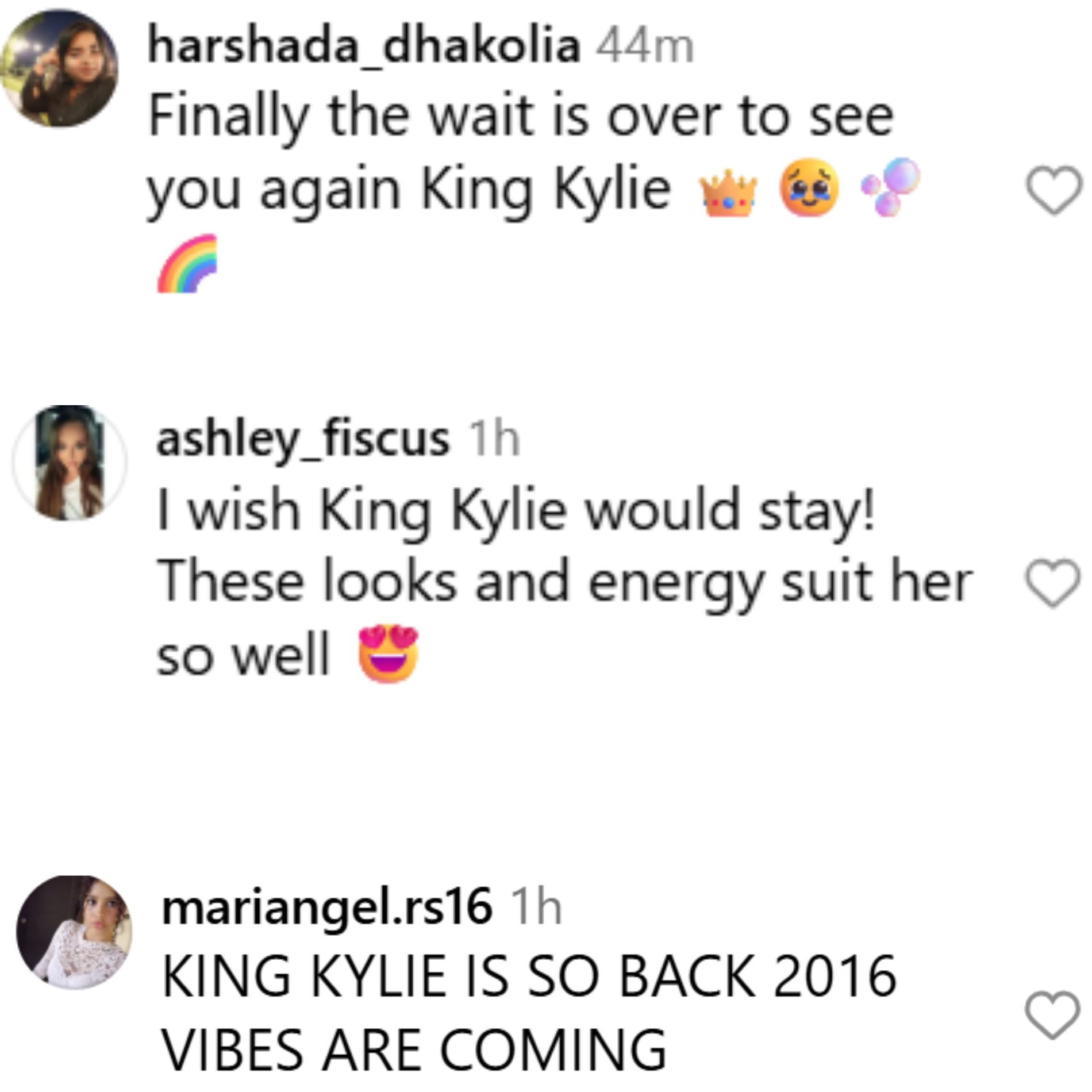Viewport: 1092px width, 1092px height.
Task: Select the 'I wish King Kylie would stay' comment
Action: [564, 584]
